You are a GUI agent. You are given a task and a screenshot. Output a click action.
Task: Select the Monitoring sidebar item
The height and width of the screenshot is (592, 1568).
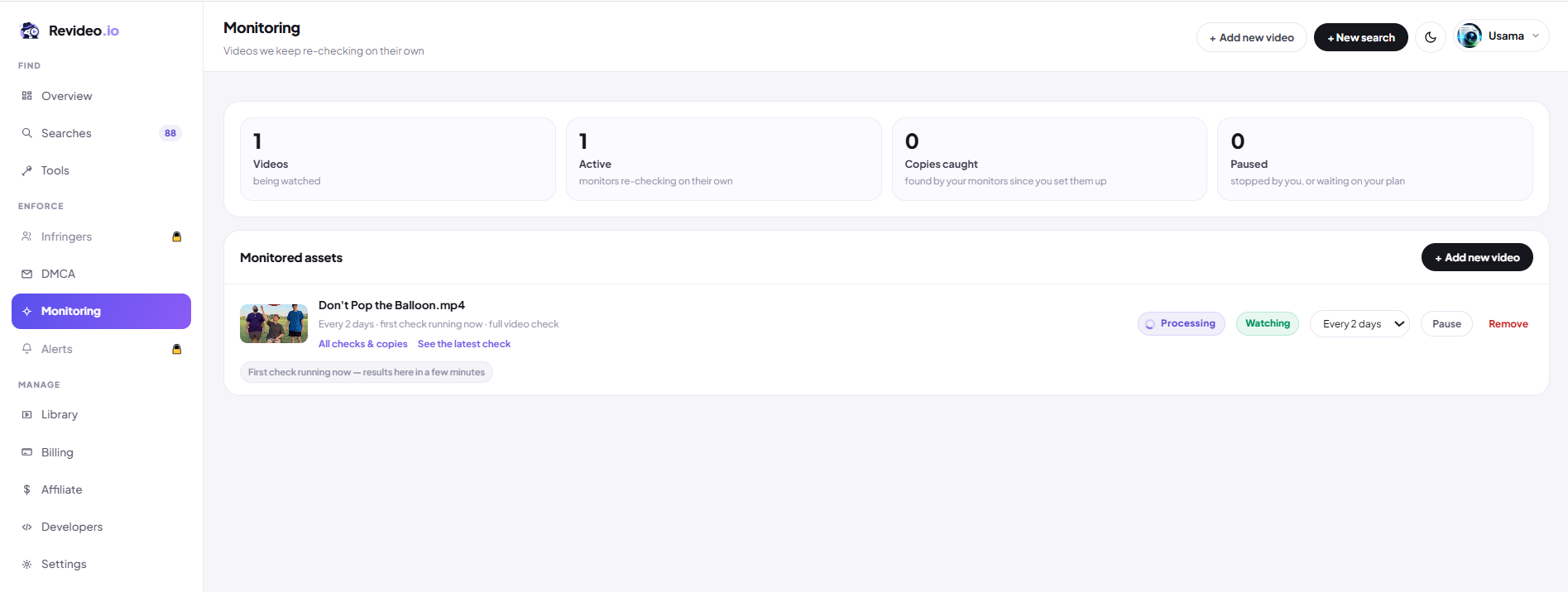[101, 311]
